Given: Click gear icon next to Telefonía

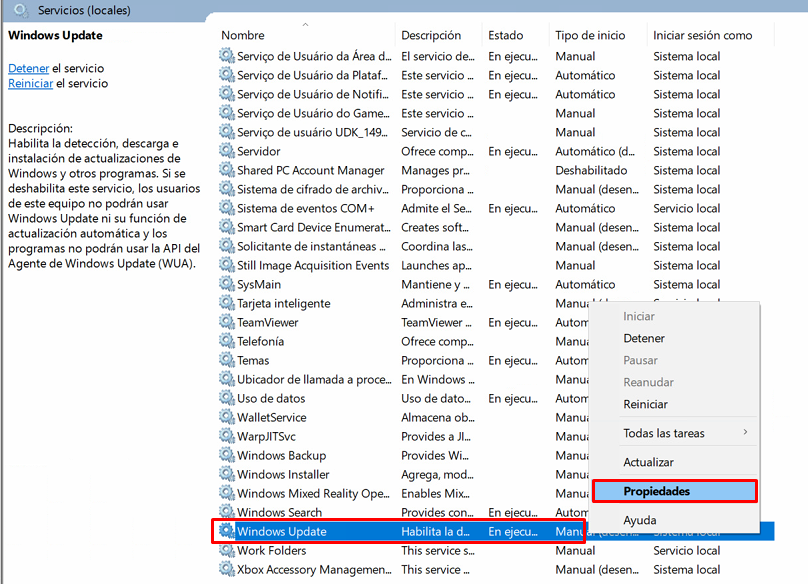Looking at the screenshot, I should click(227, 341).
